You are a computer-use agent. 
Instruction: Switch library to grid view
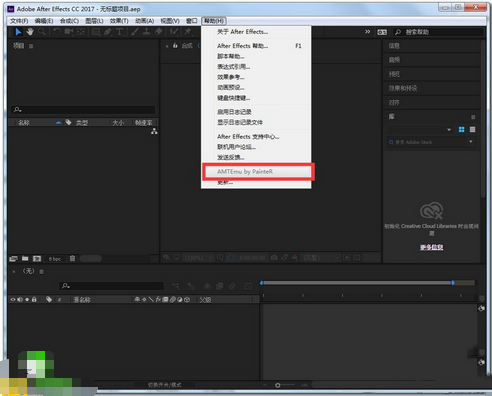coord(461,129)
